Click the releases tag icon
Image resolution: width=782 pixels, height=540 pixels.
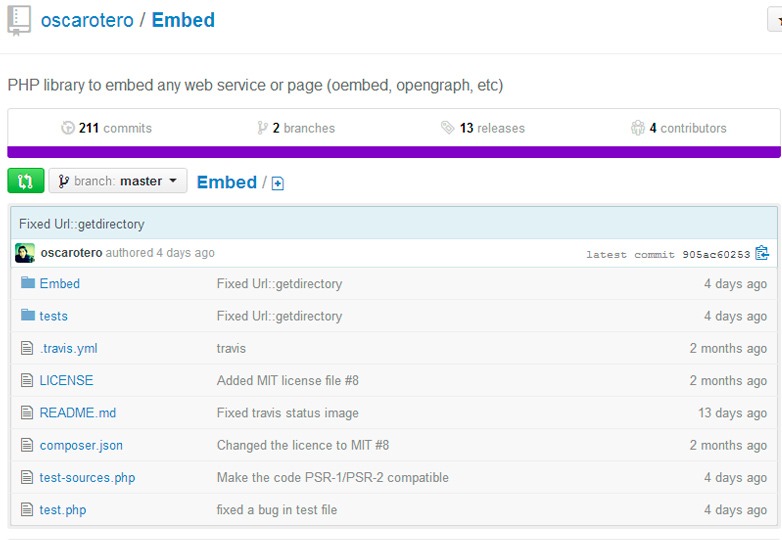point(447,128)
